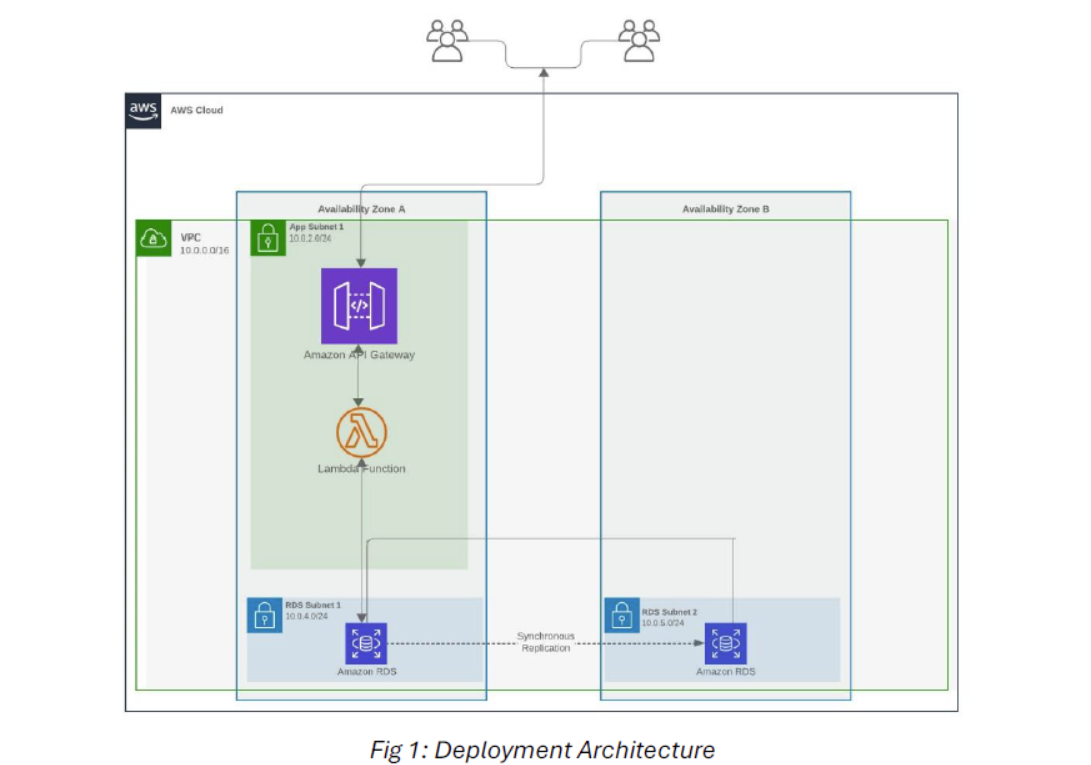Click the Availability Zone A heading
Viewport: 1091px width, 765px height.
point(361,209)
